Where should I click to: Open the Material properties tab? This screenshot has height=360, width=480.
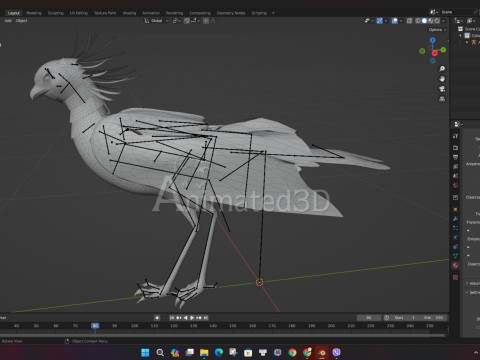pos(455,265)
